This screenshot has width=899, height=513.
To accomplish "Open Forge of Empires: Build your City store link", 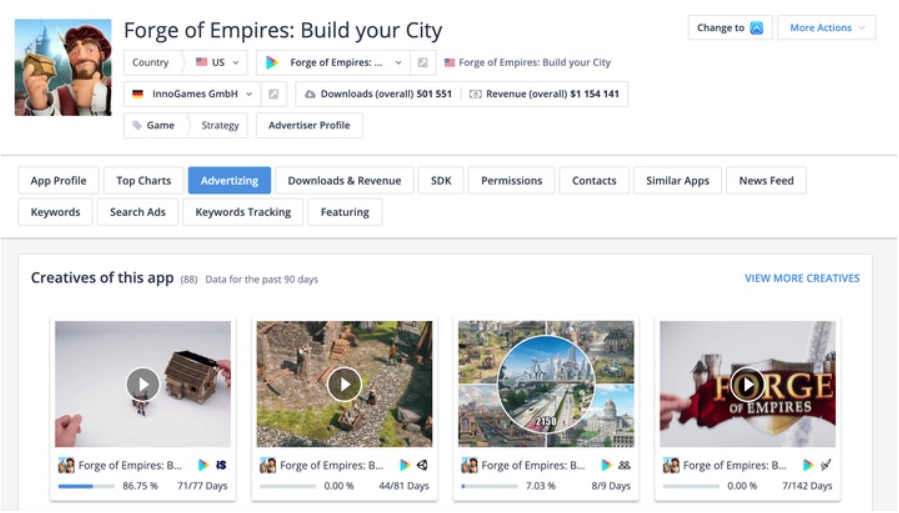I will tap(534, 62).
